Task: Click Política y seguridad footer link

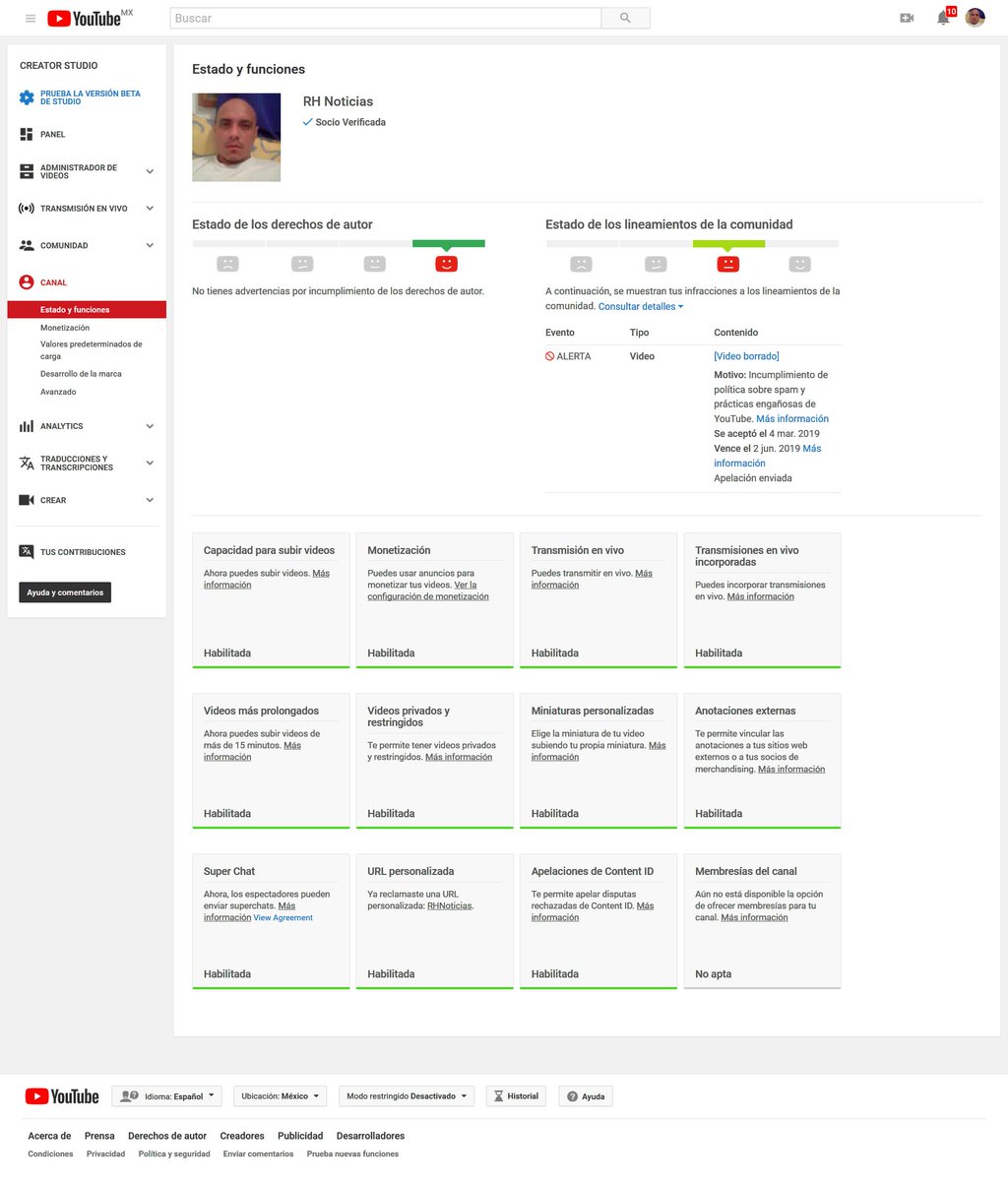Action: [174, 1153]
